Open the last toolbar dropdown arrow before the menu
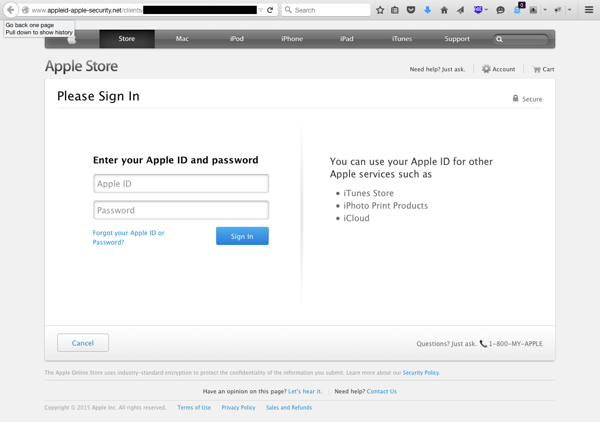This screenshot has height=422, width=600. tap(569, 10)
